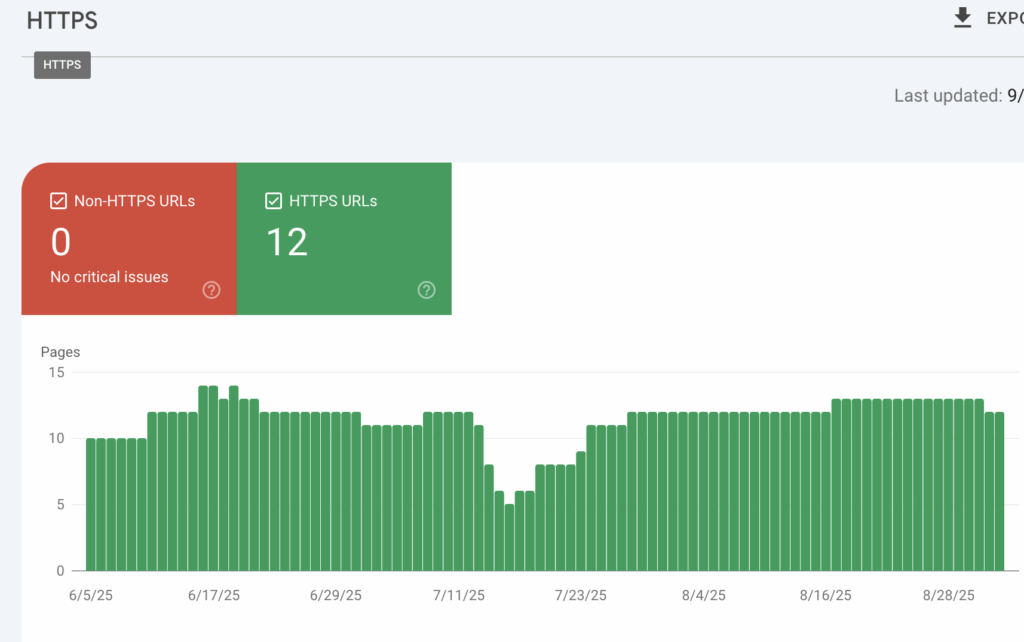The height and width of the screenshot is (642, 1024).
Task: Click the 7/23/25 date axis label
Action: pos(581,595)
